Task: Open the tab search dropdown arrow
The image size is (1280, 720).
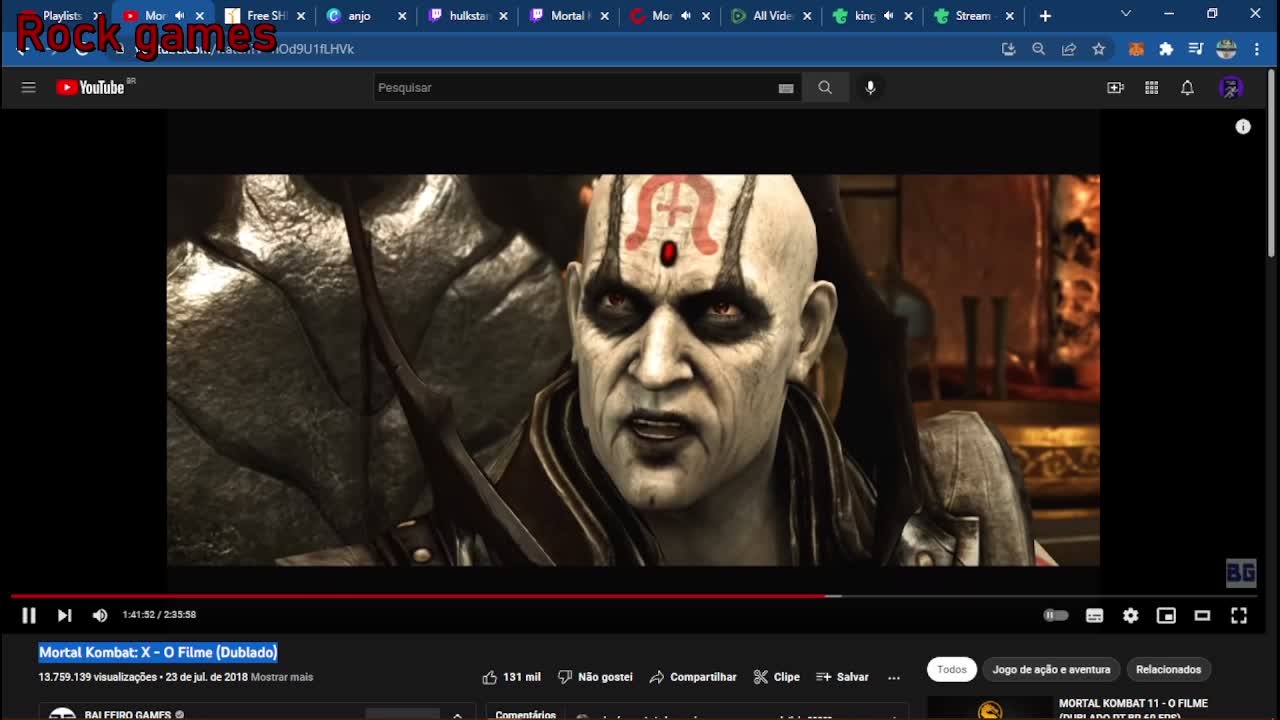Action: click(1126, 14)
